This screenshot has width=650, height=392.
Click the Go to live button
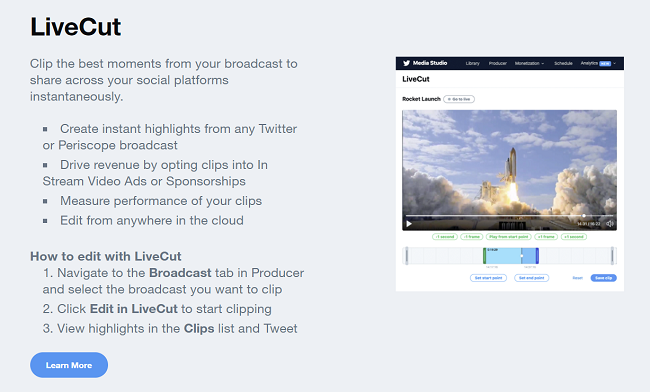point(459,99)
